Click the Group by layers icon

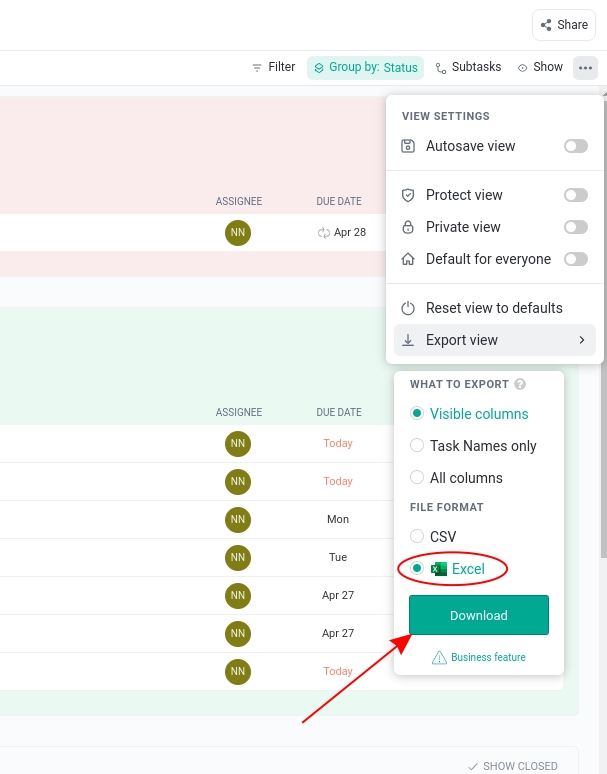pos(319,68)
